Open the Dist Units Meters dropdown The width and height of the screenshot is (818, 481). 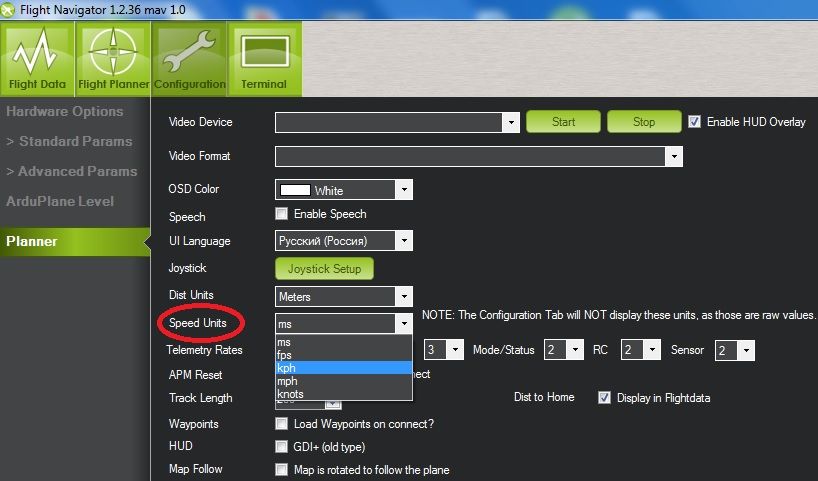tap(403, 297)
